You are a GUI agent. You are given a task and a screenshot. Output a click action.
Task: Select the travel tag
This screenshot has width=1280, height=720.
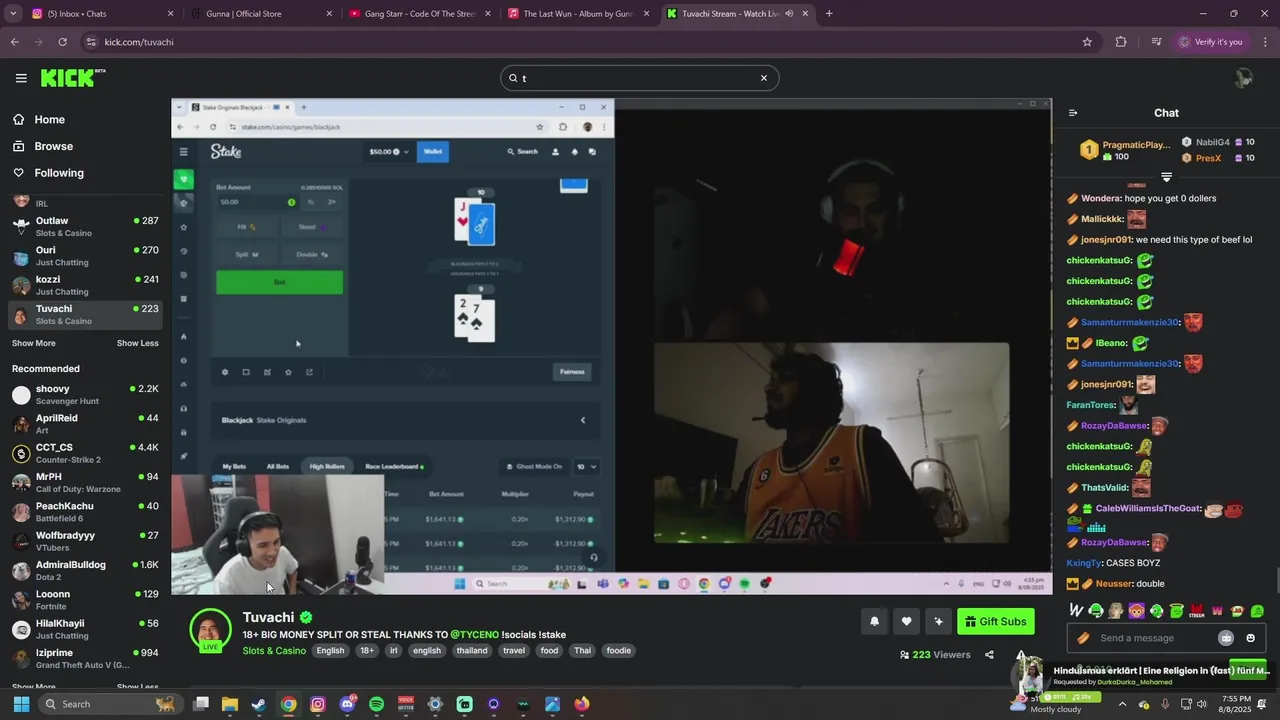pos(514,651)
